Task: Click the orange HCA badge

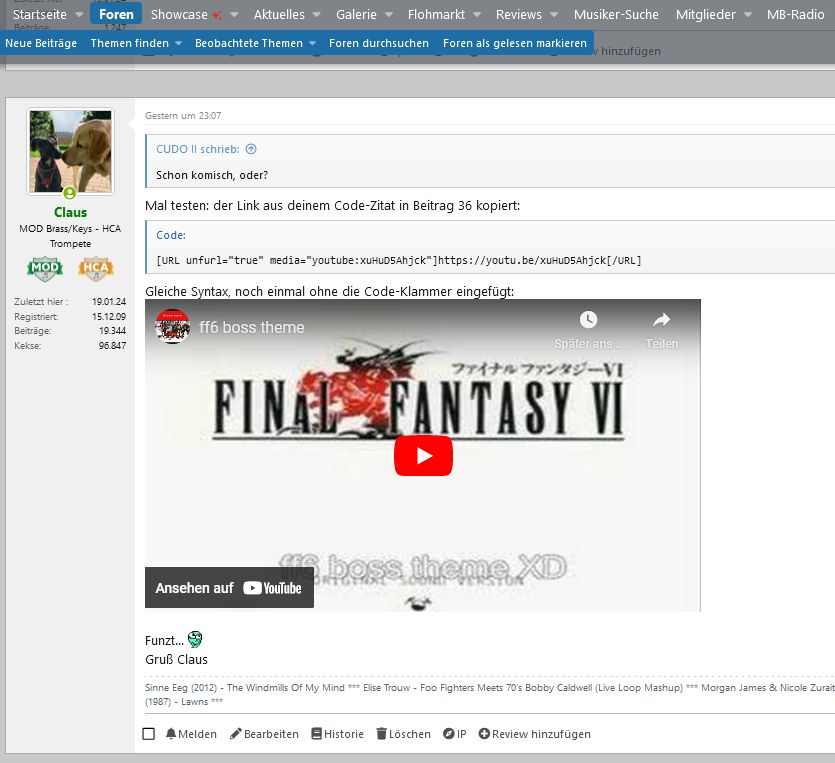Action: 96,269
